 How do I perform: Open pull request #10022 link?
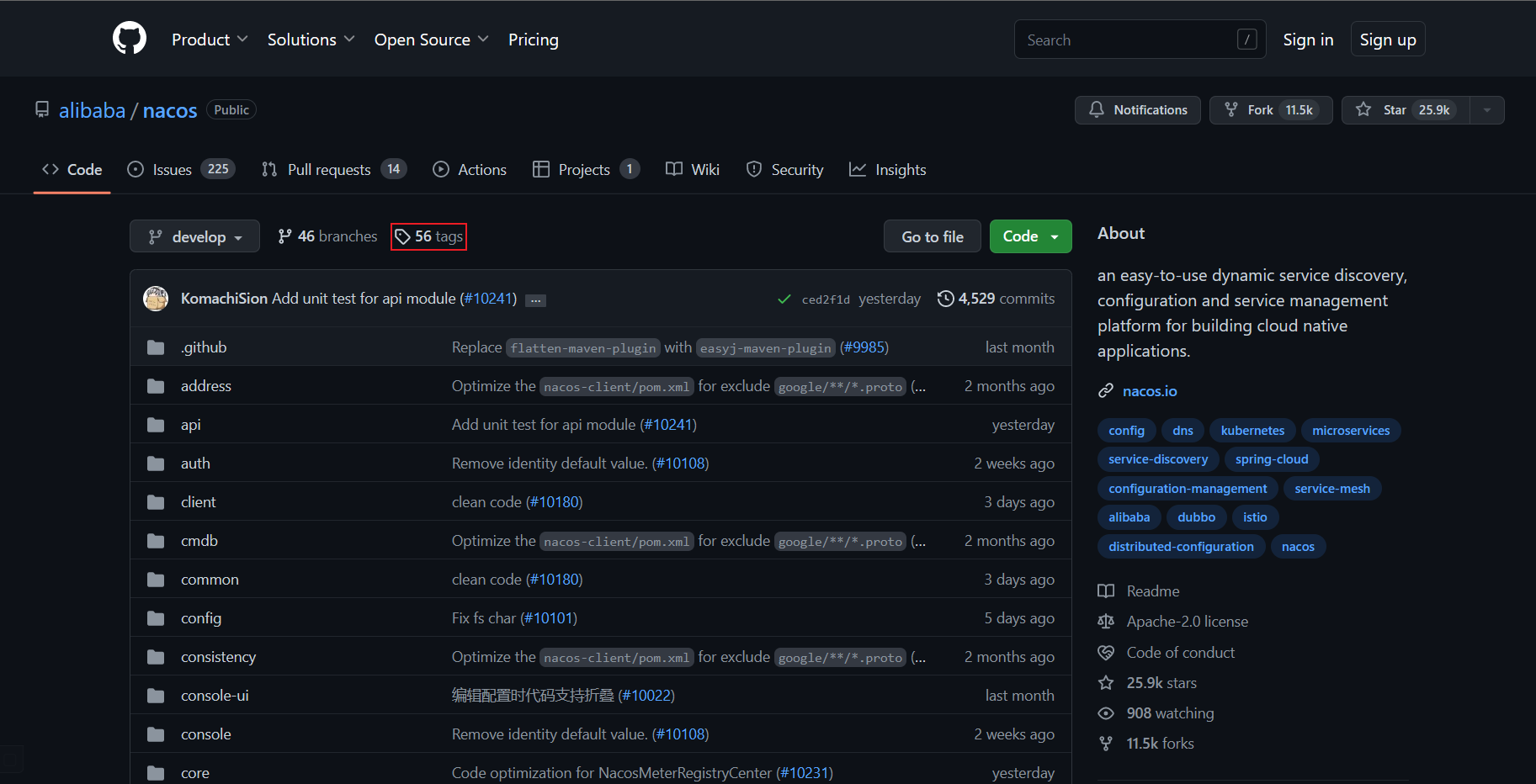pos(647,696)
